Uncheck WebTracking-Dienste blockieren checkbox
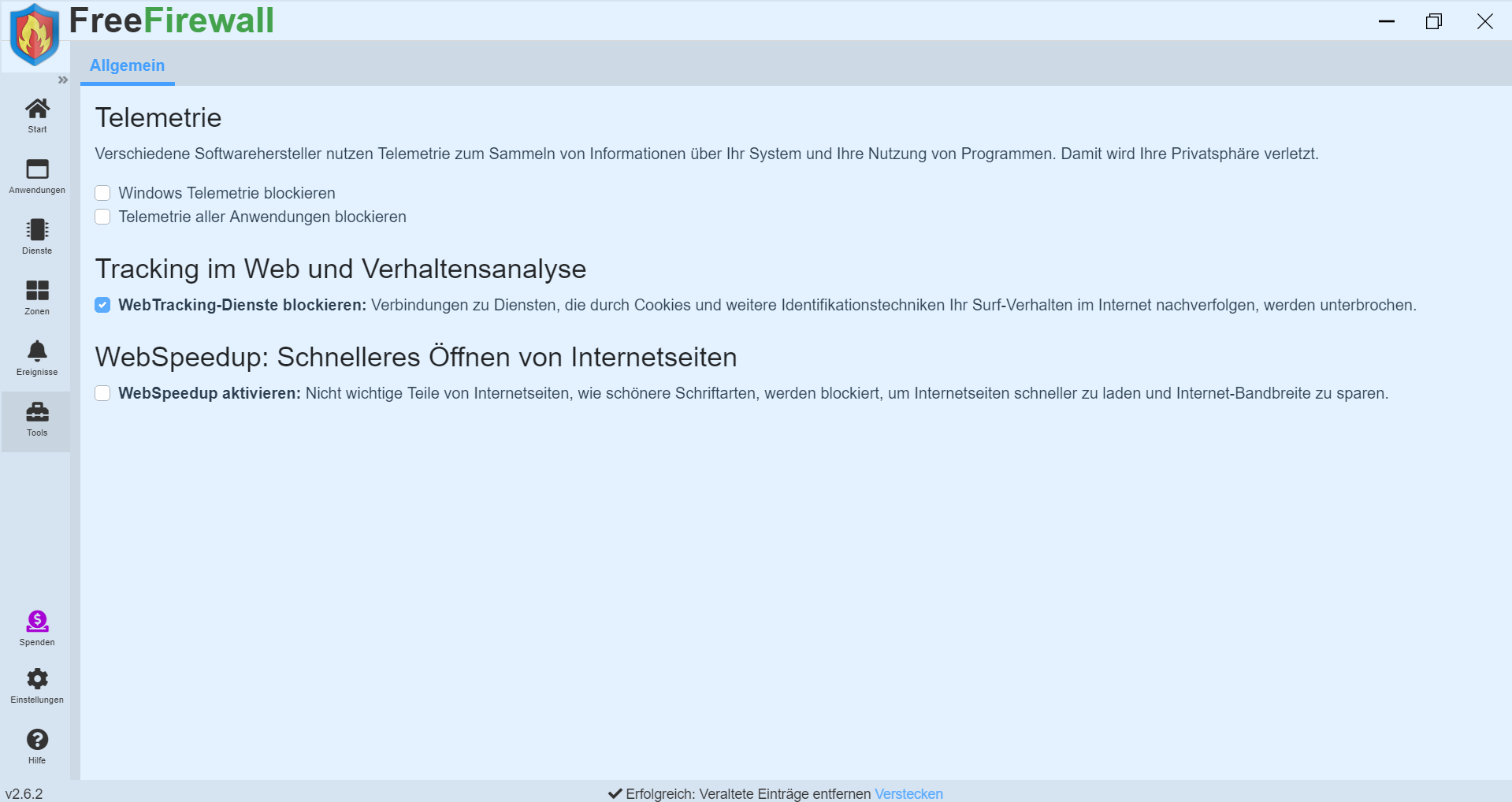This screenshot has width=1512, height=802. pos(102,305)
